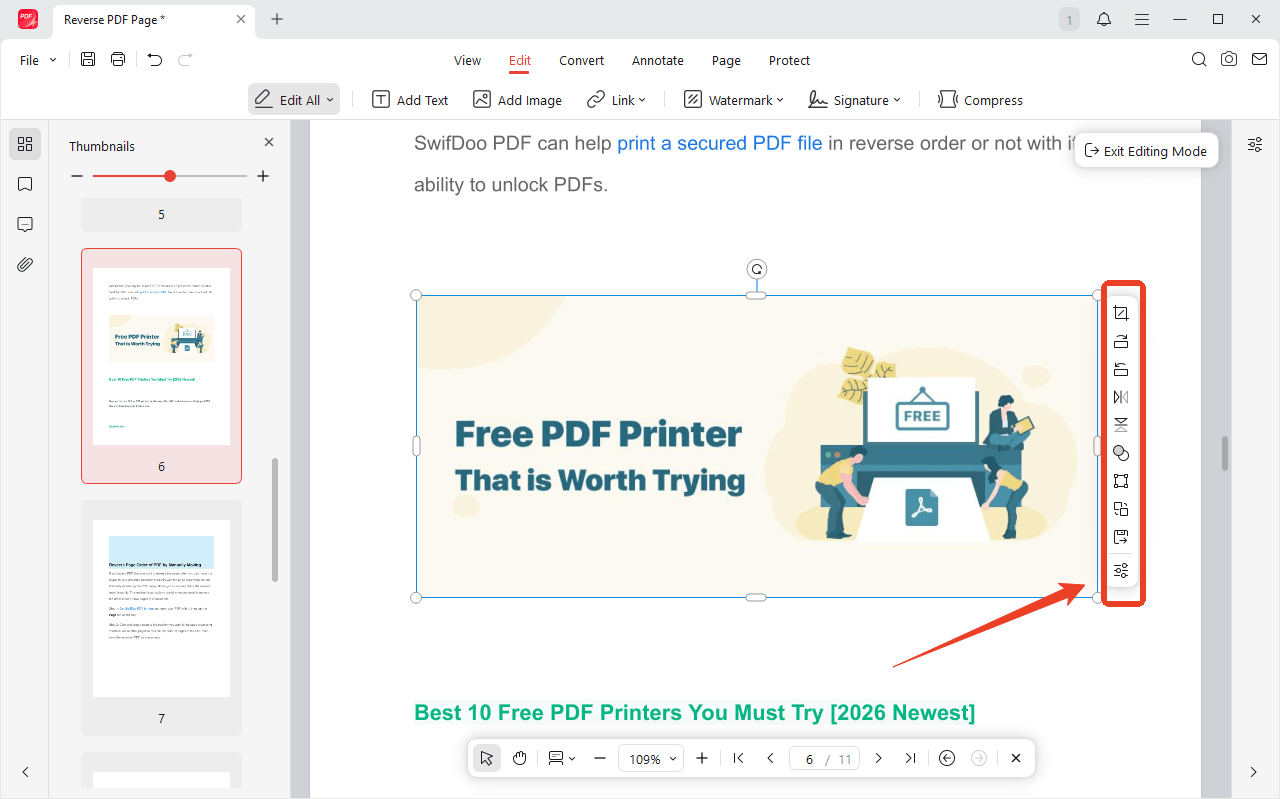Viewport: 1280px width, 799px height.
Task: Flip image vertically
Action: point(1121,426)
